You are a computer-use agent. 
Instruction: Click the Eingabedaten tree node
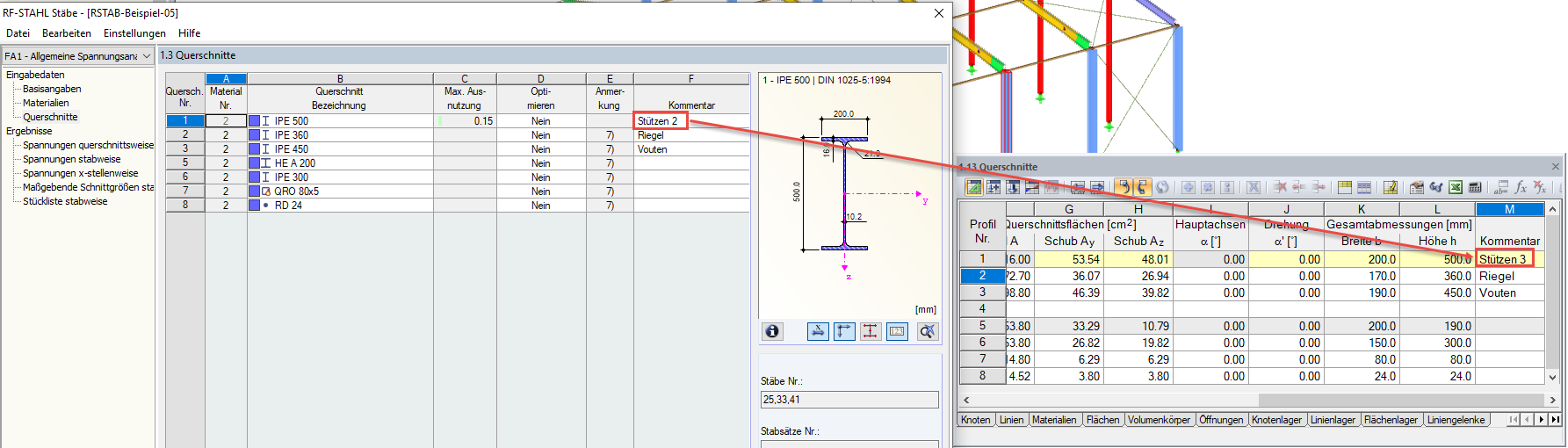click(x=35, y=75)
